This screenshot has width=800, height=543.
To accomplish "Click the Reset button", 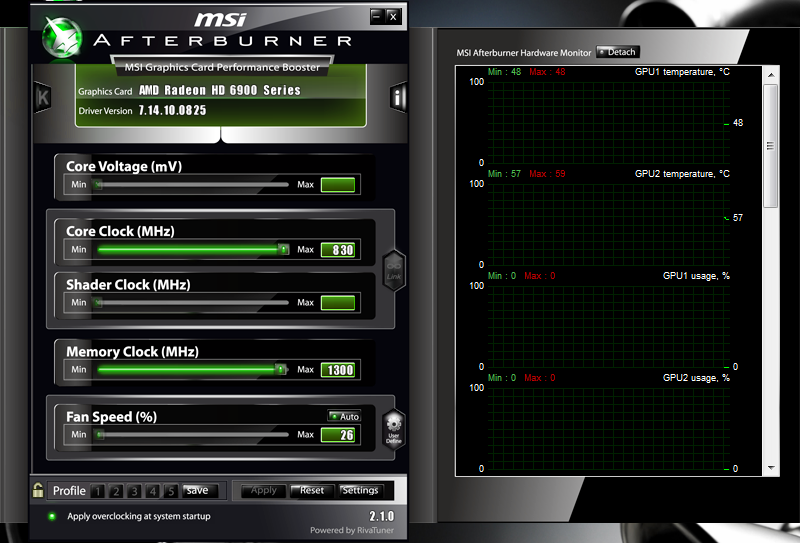I will click(x=312, y=490).
